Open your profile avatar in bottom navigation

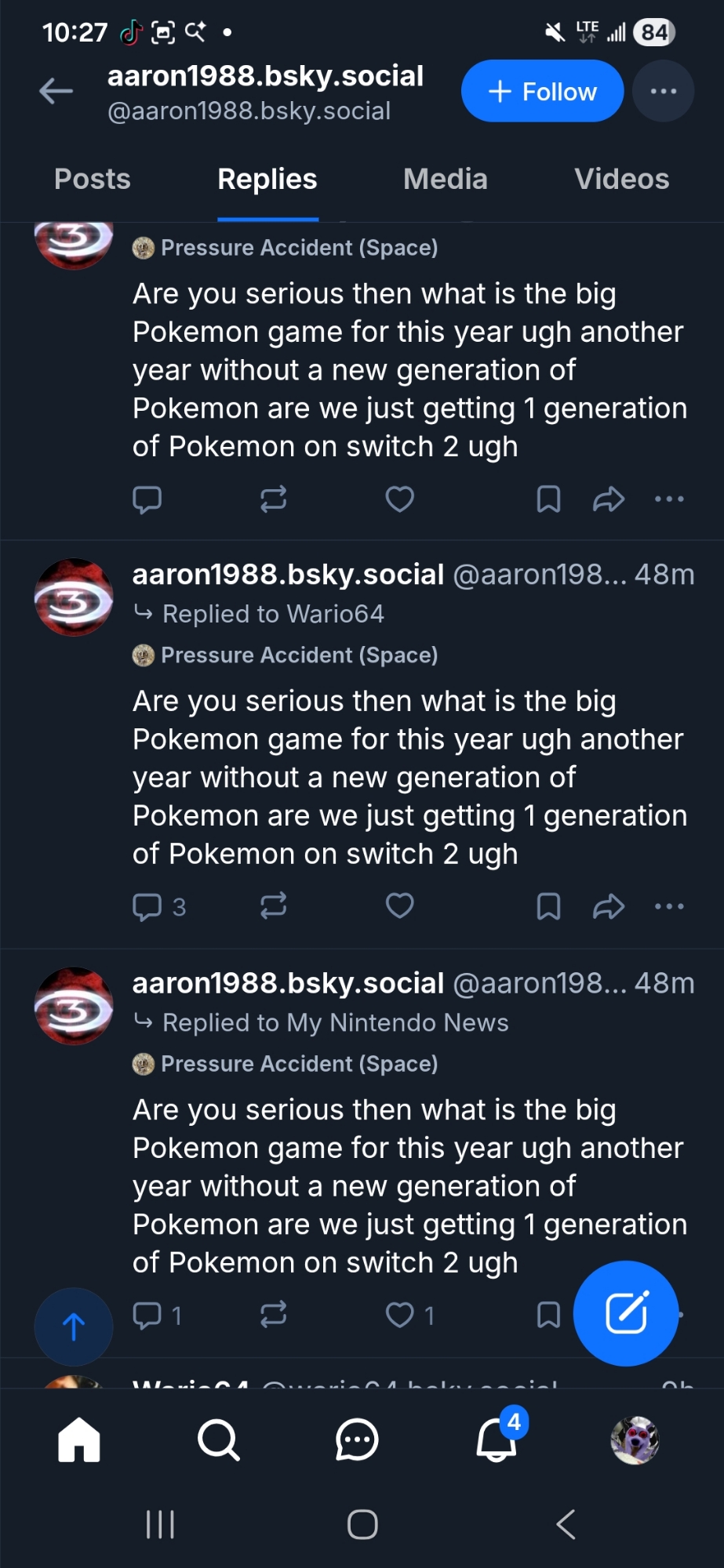(x=635, y=1439)
